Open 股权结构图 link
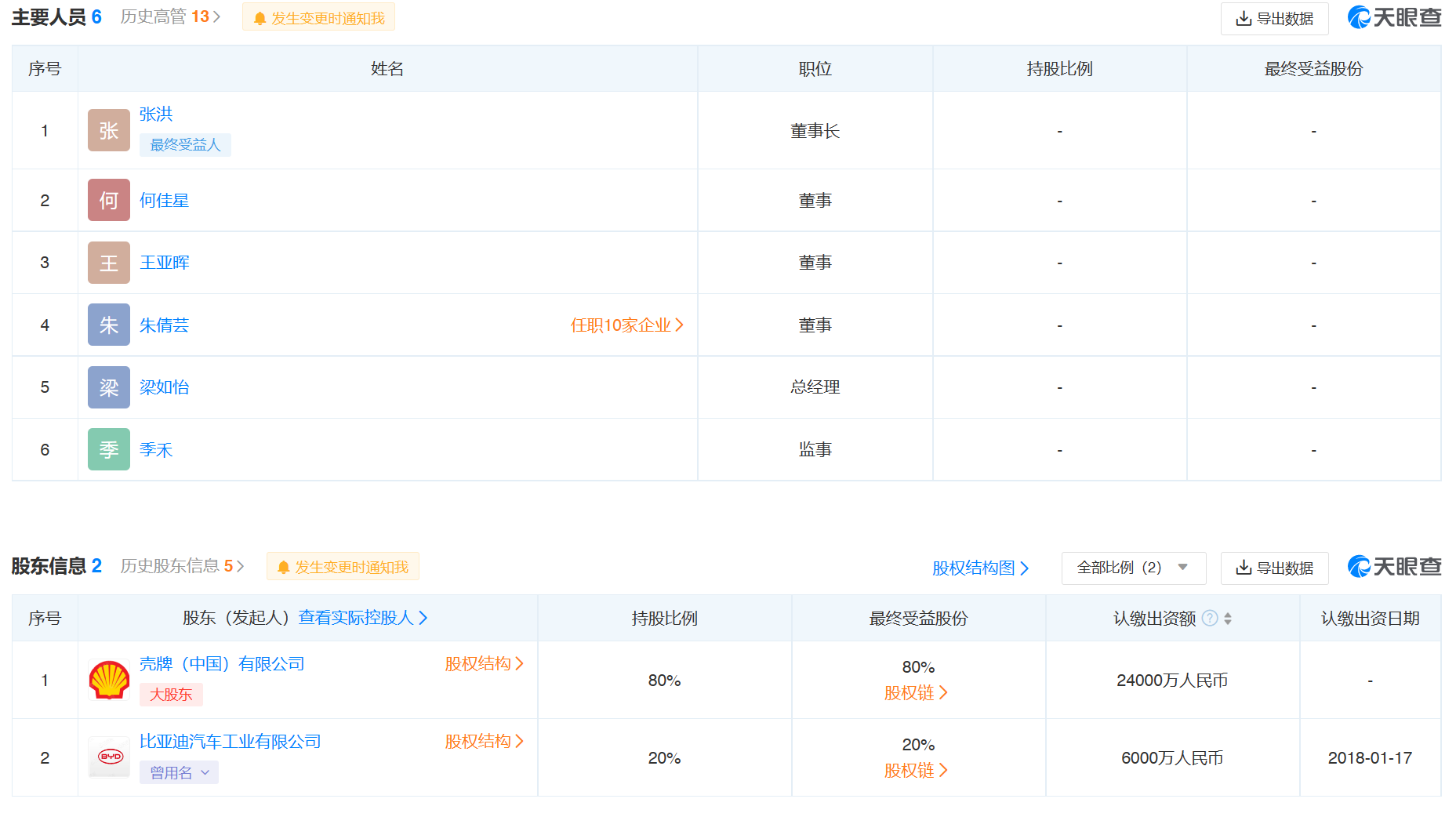 point(980,568)
